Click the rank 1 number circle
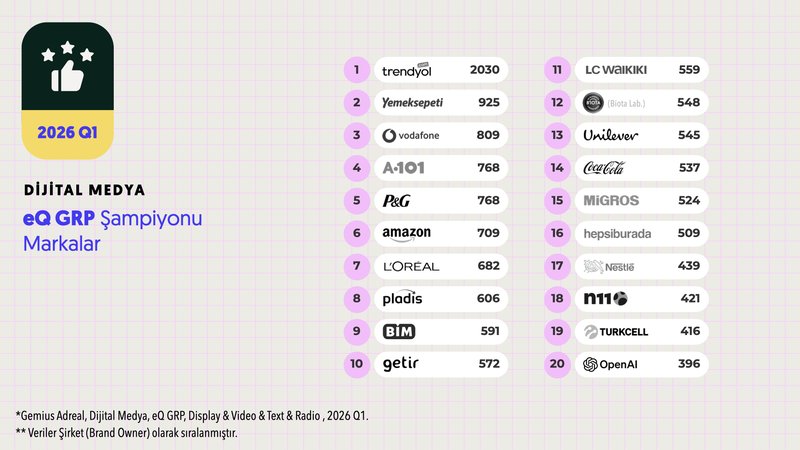Viewport: 800px width, 450px height. [356, 70]
